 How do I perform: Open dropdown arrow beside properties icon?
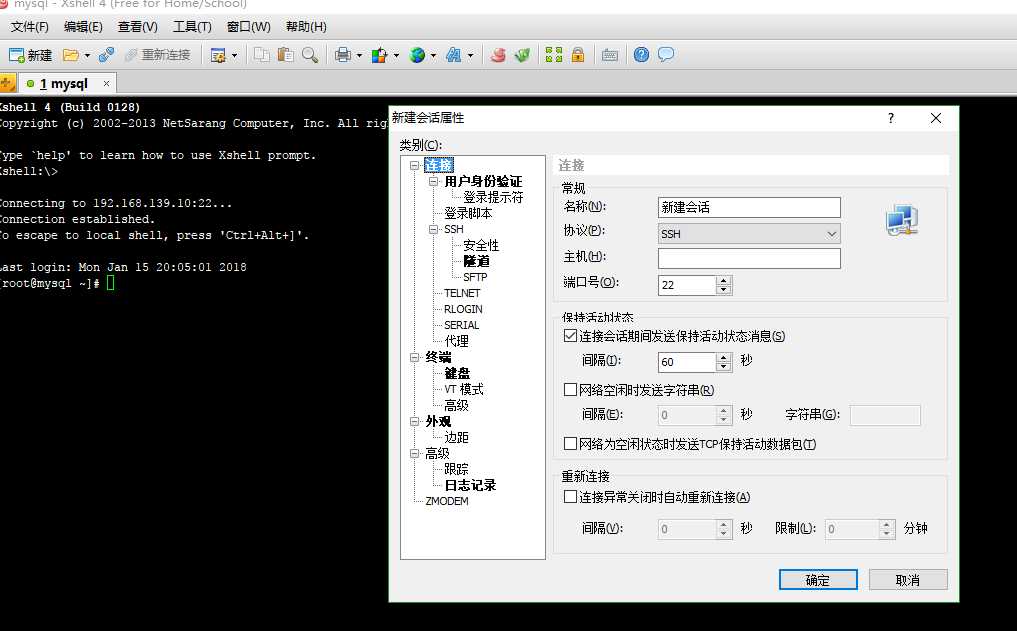(x=234, y=56)
